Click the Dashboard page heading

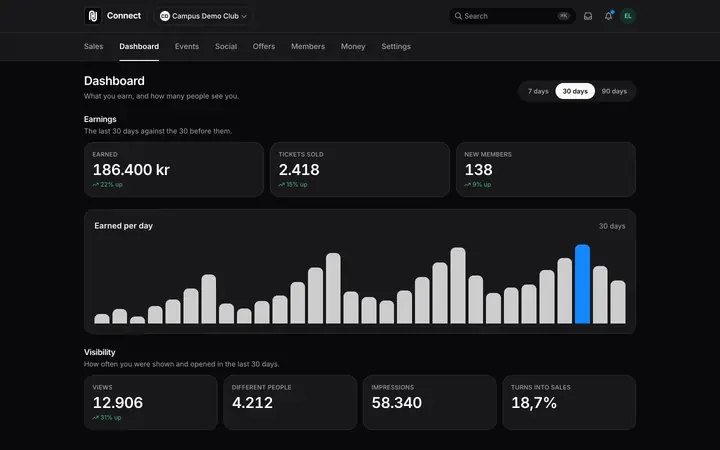tap(114, 81)
